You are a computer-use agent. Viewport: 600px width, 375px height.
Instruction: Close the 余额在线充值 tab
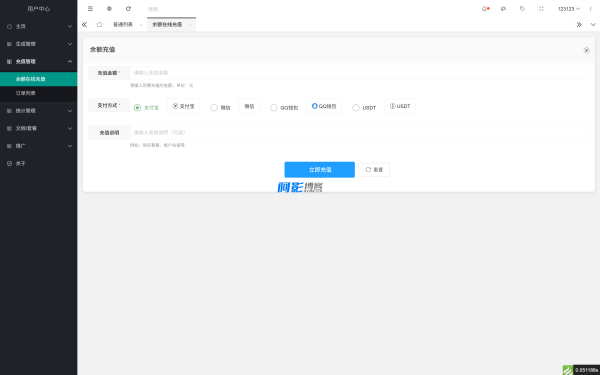pos(190,25)
